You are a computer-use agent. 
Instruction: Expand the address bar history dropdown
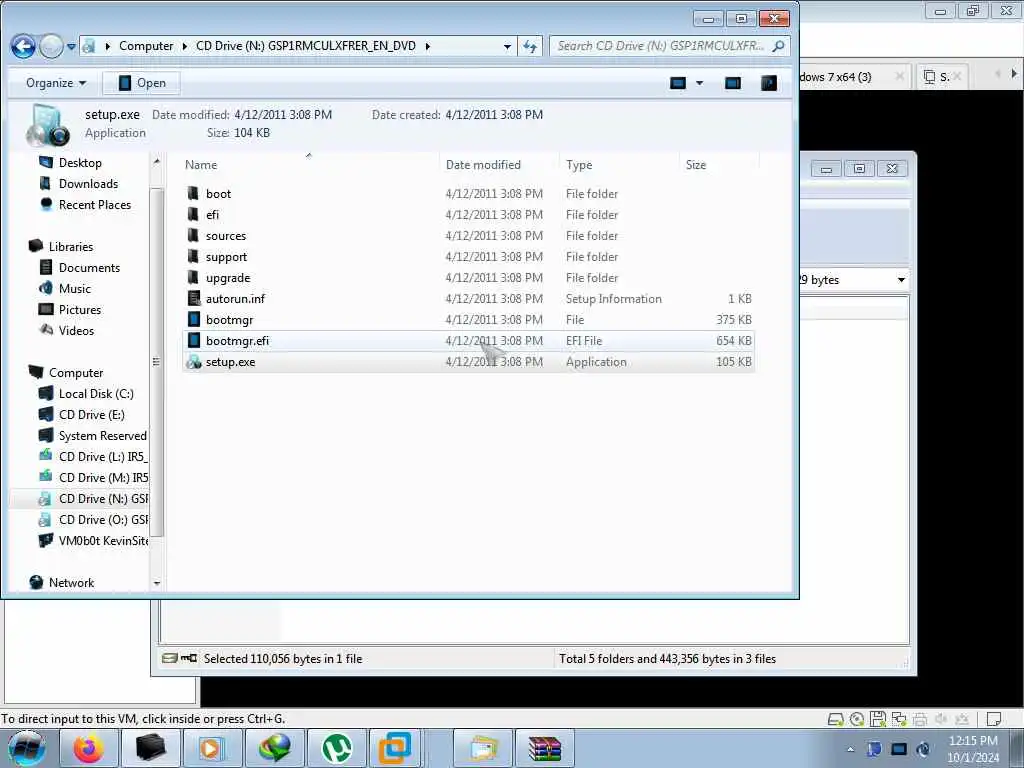coord(507,46)
